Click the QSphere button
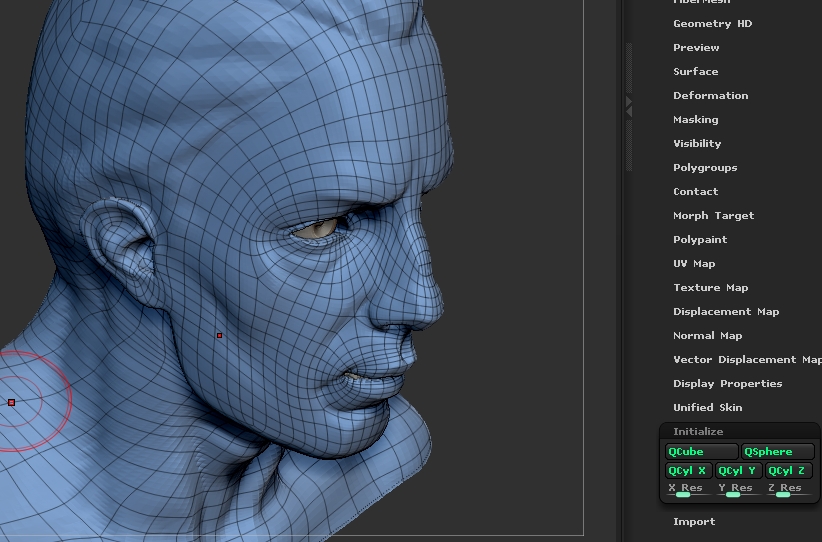This screenshot has height=542, width=822. pos(778,452)
